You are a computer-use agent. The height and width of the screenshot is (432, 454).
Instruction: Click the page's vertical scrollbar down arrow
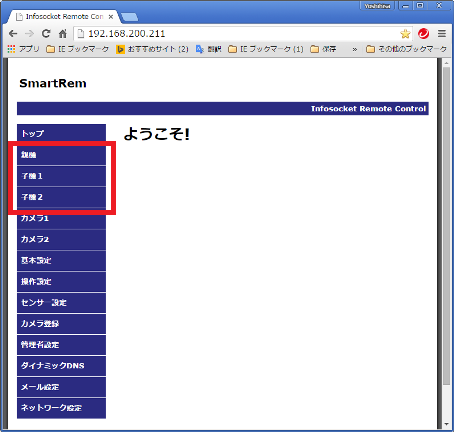click(447, 424)
